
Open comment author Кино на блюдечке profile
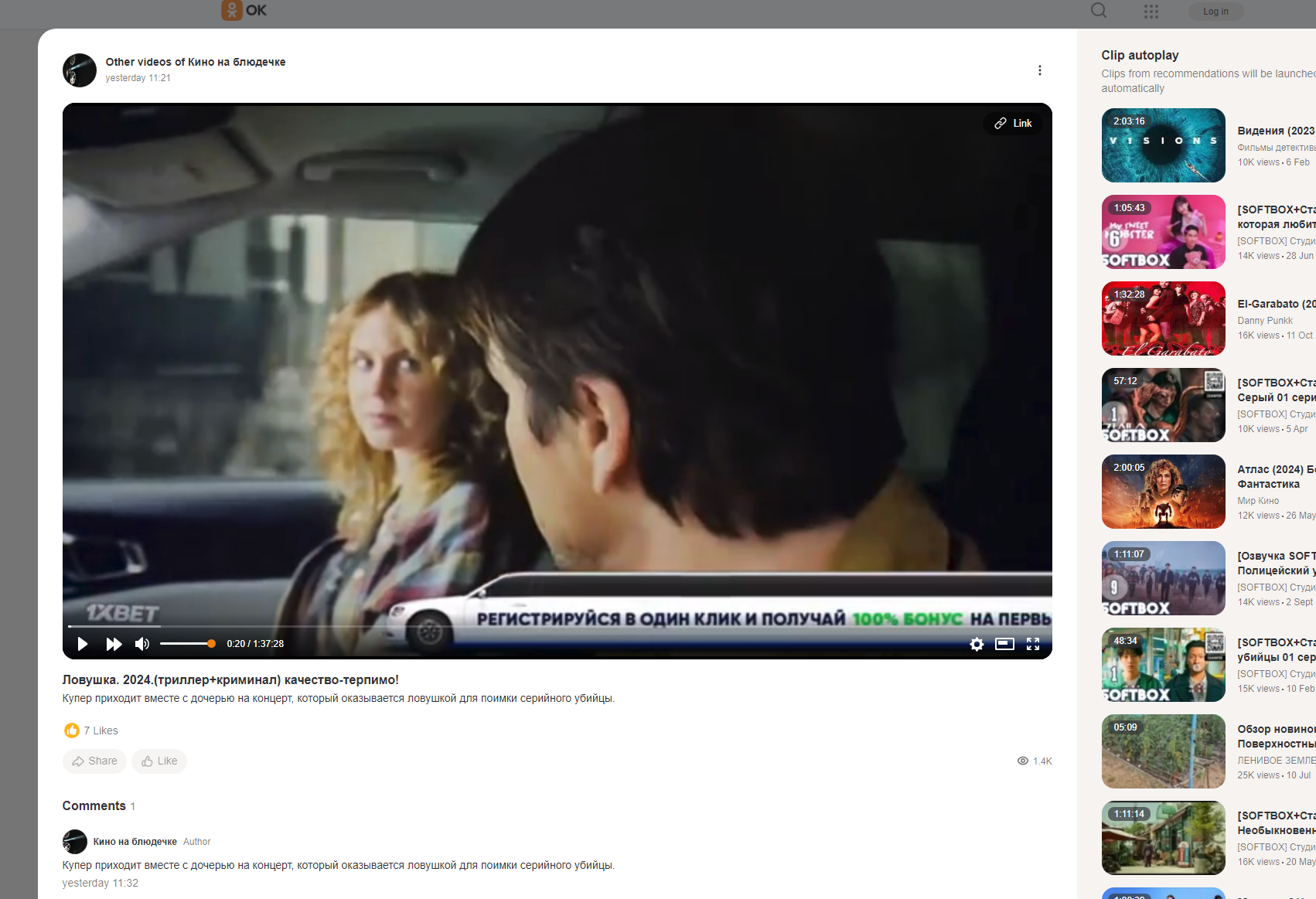[135, 842]
